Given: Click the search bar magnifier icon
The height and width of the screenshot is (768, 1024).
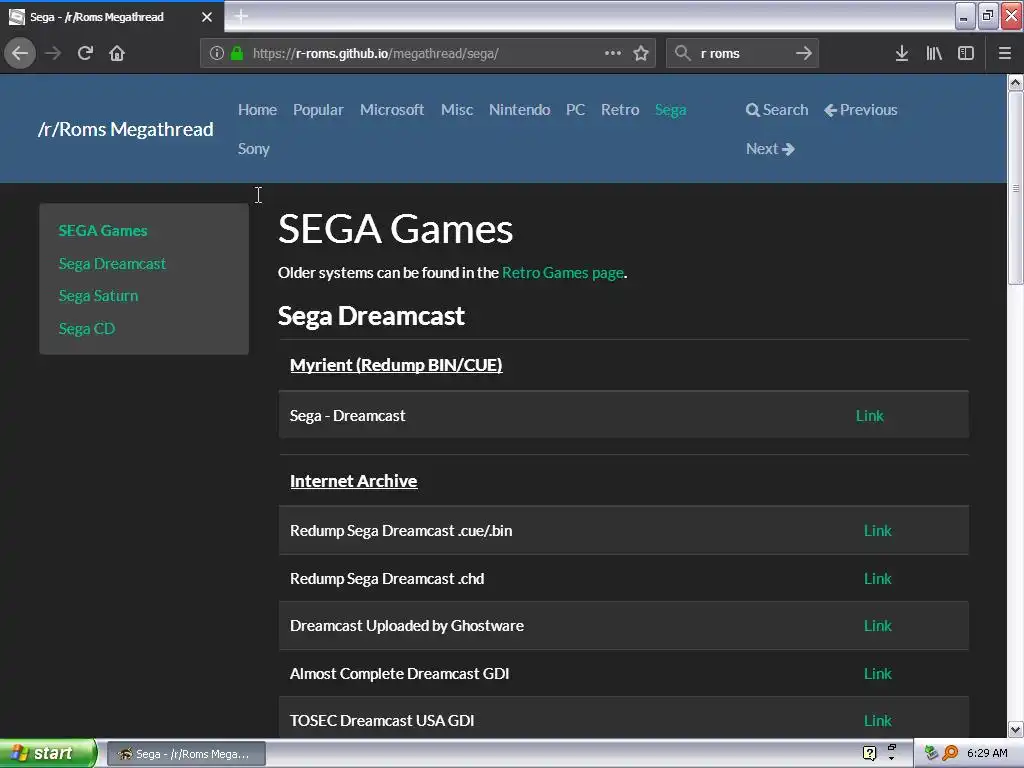Looking at the screenshot, I should [682, 53].
